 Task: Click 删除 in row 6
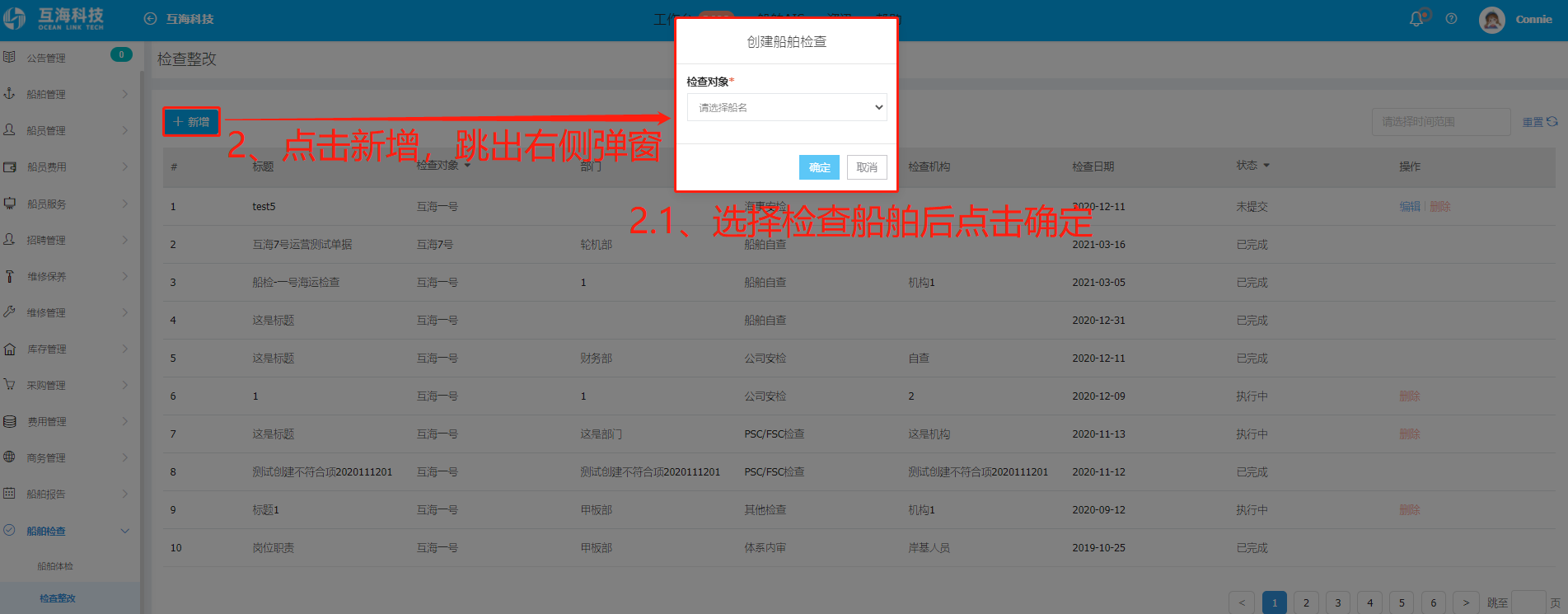click(1410, 396)
